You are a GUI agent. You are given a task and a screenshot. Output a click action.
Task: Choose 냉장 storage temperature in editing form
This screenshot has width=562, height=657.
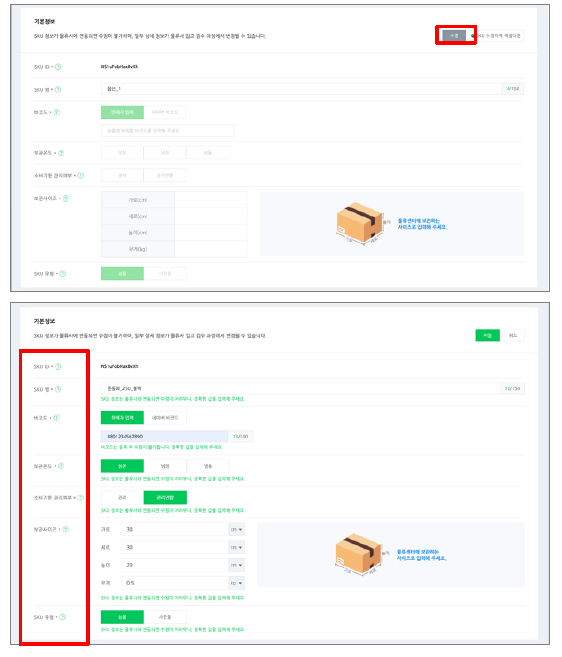coord(165,466)
